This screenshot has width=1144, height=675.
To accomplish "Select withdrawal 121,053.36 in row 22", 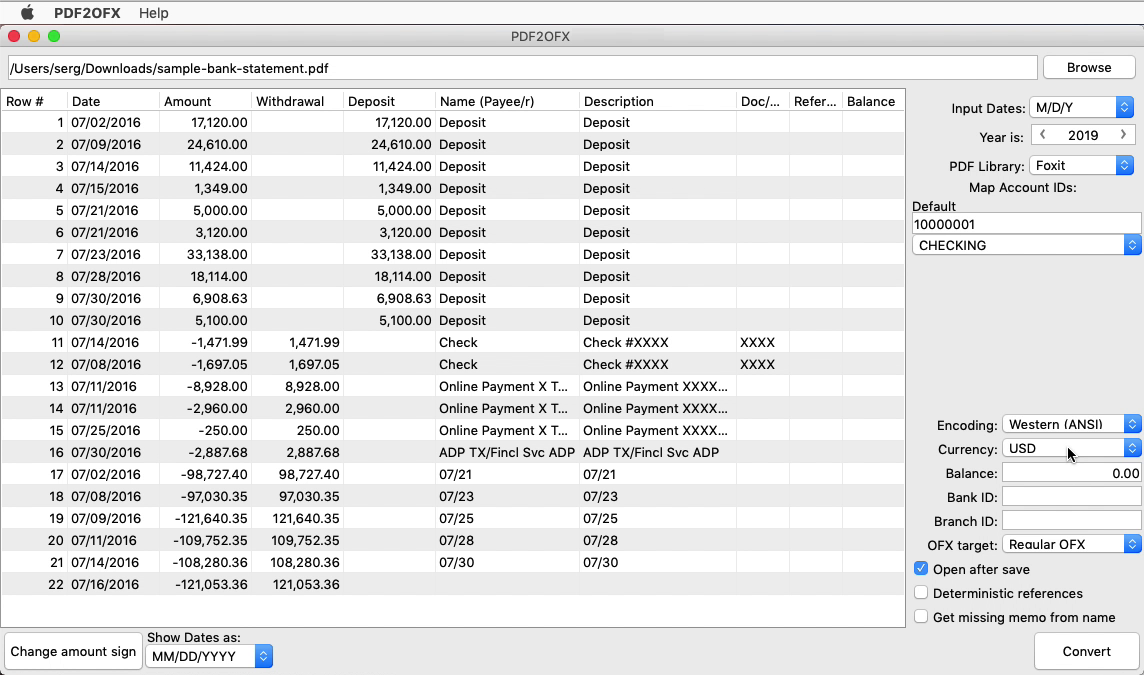I will tap(297, 584).
